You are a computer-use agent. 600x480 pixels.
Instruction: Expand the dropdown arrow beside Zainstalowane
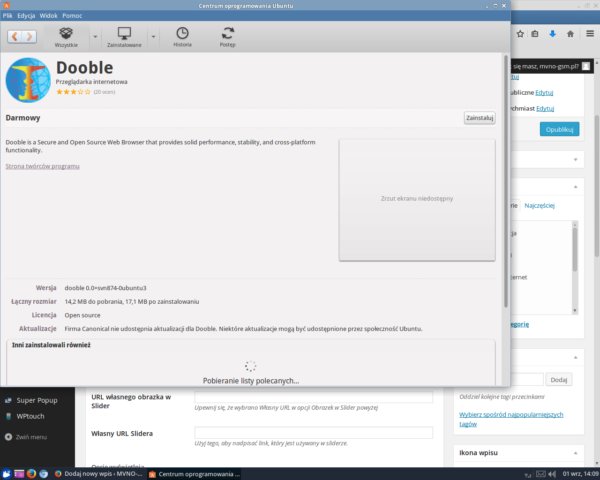coord(153,37)
